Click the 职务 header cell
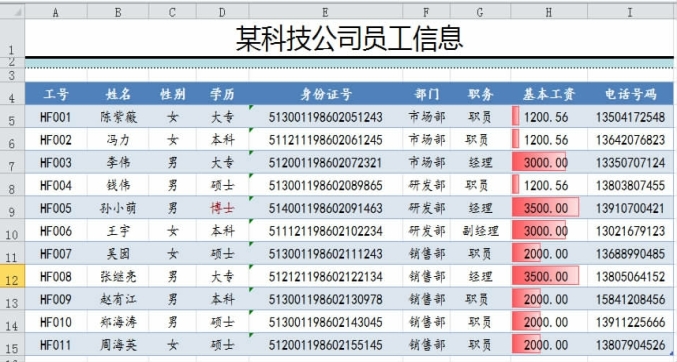The width and height of the screenshot is (677, 362). point(480,94)
